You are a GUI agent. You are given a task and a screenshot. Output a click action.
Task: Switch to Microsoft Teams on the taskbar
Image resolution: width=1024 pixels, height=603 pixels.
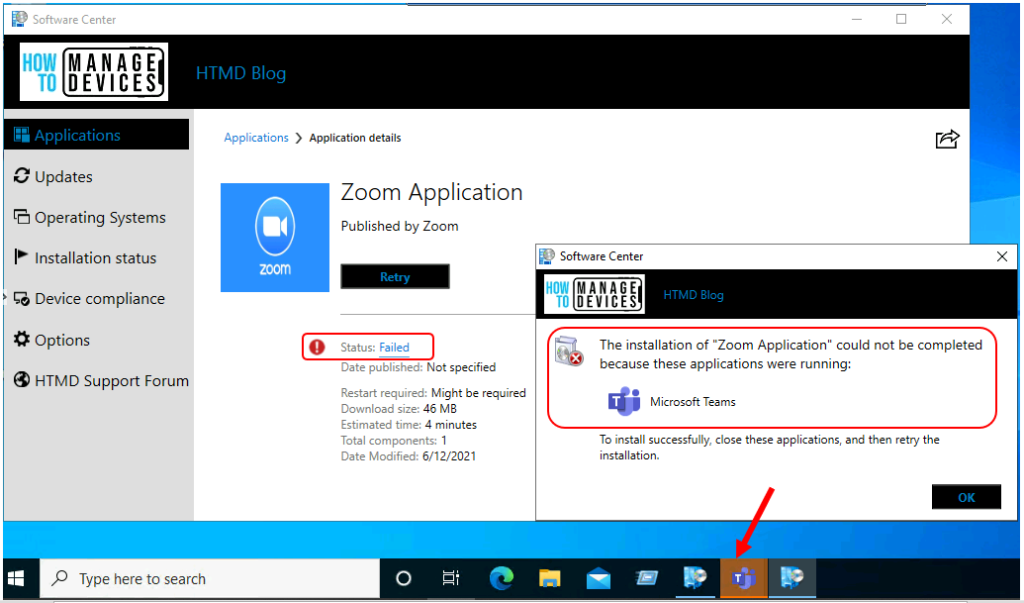pos(744,579)
